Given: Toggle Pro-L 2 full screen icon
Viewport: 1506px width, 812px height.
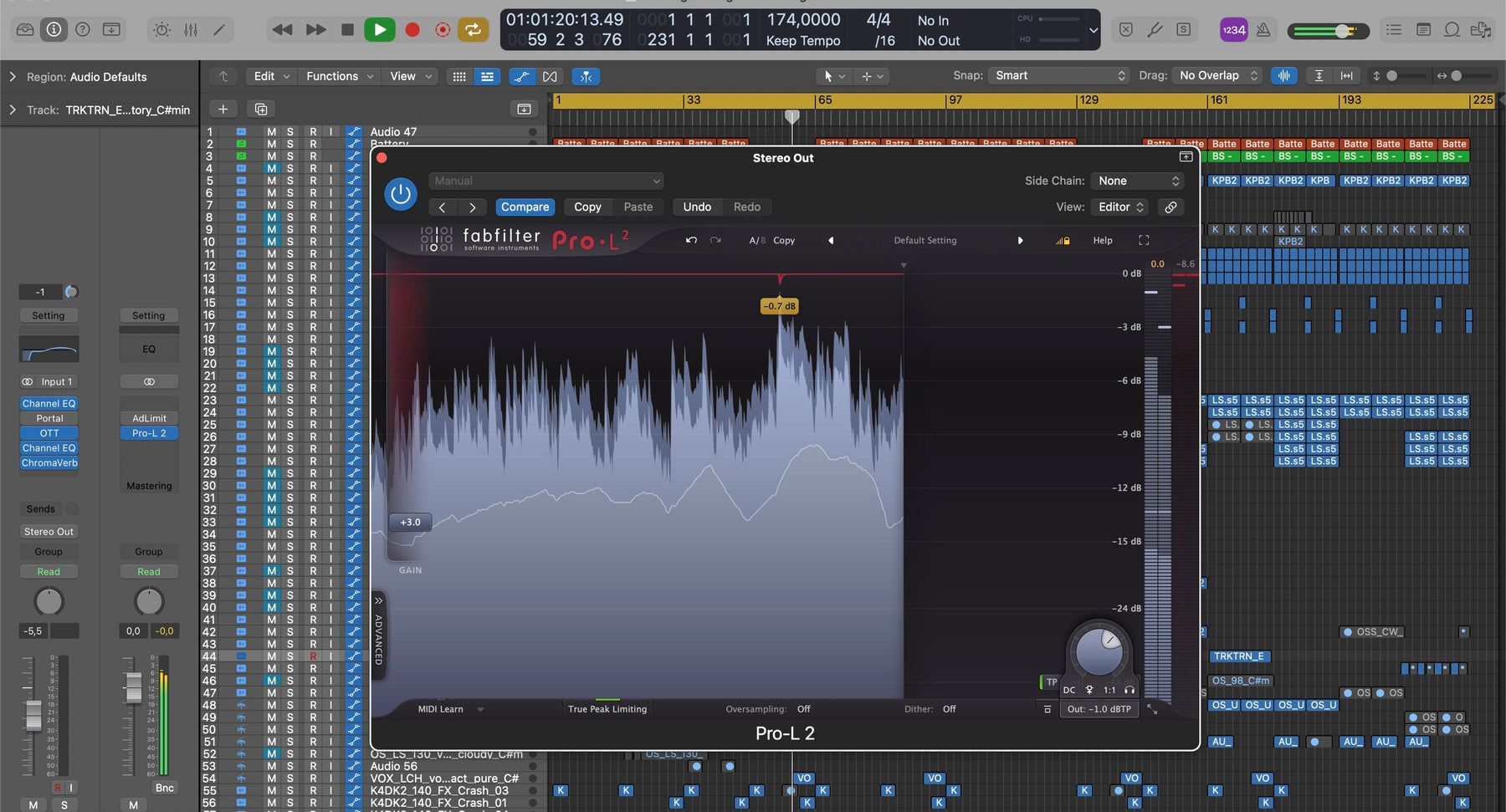Looking at the screenshot, I should 1144,240.
